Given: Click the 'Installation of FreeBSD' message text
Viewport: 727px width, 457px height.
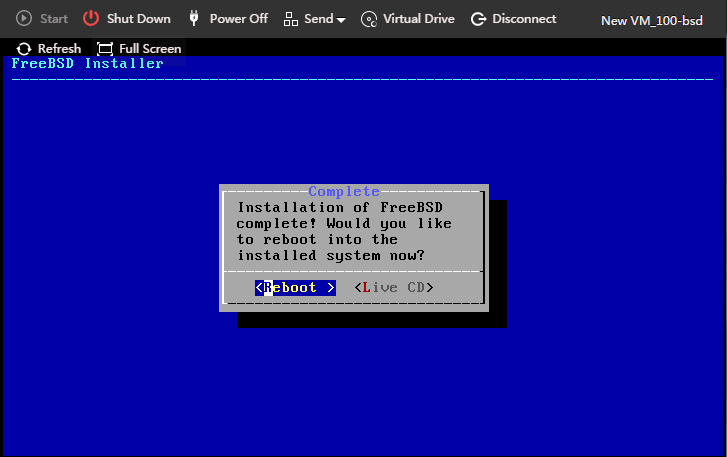Looking at the screenshot, I should coord(340,207).
